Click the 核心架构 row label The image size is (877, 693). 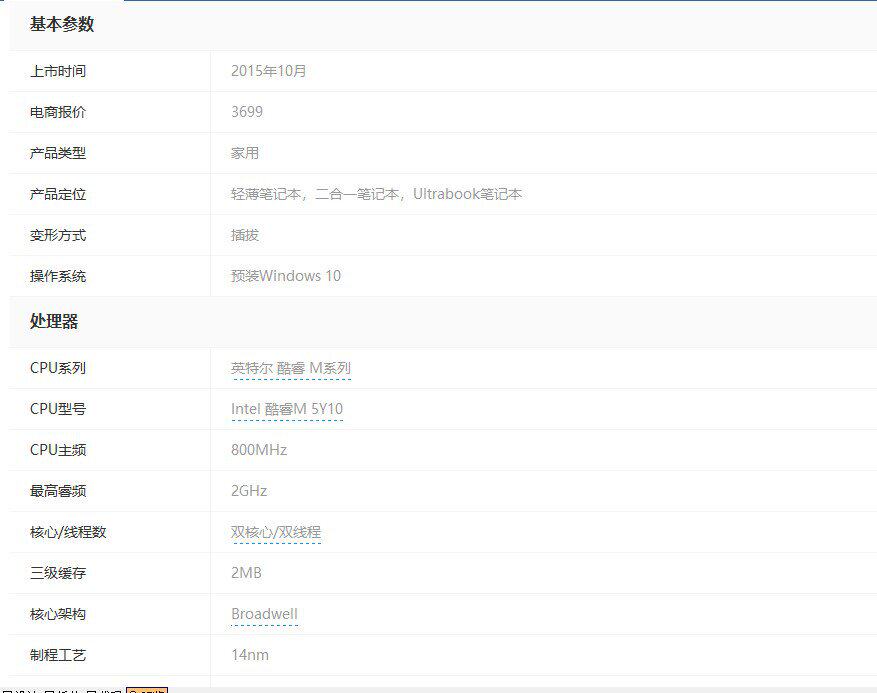pos(58,614)
